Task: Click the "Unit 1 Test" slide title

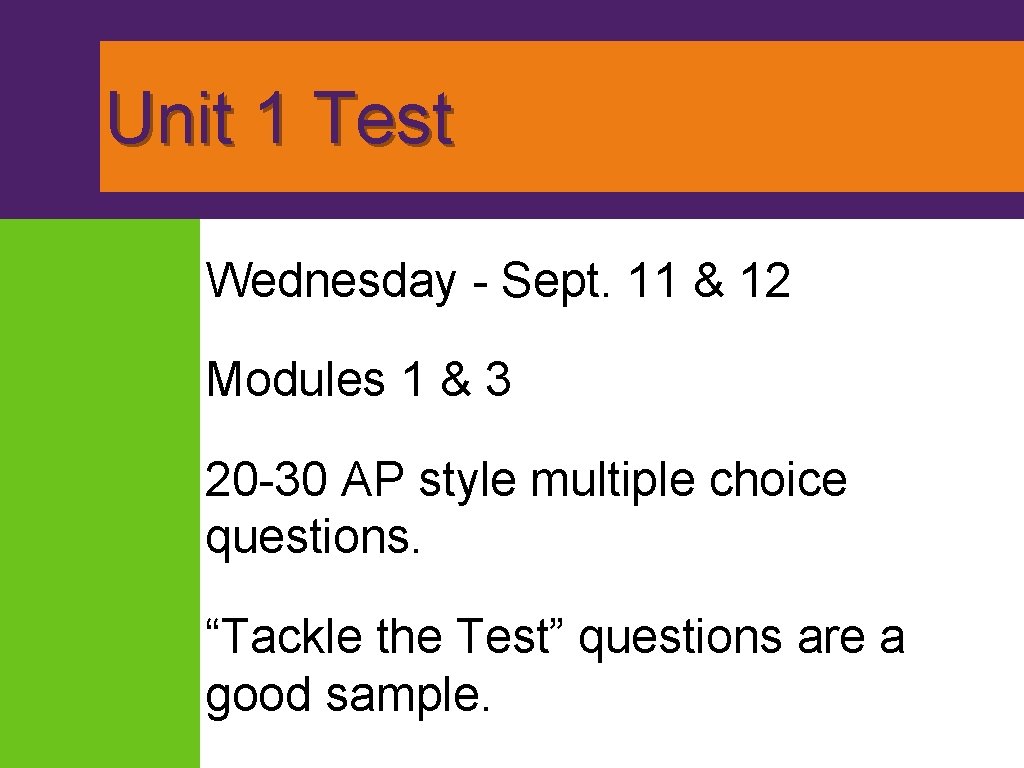Action: tap(281, 118)
